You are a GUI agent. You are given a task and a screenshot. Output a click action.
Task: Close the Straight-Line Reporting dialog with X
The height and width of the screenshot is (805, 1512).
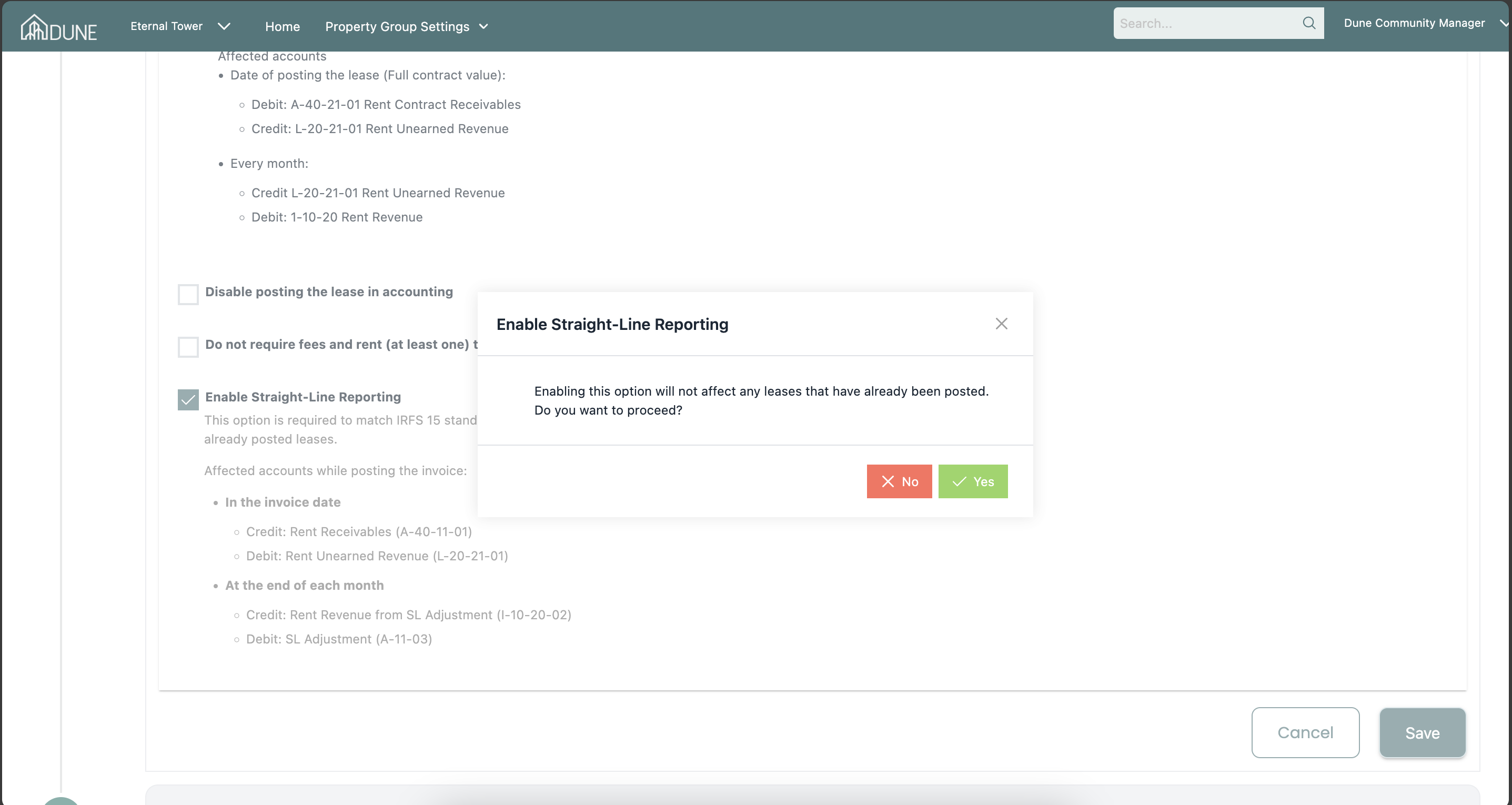point(1001,324)
